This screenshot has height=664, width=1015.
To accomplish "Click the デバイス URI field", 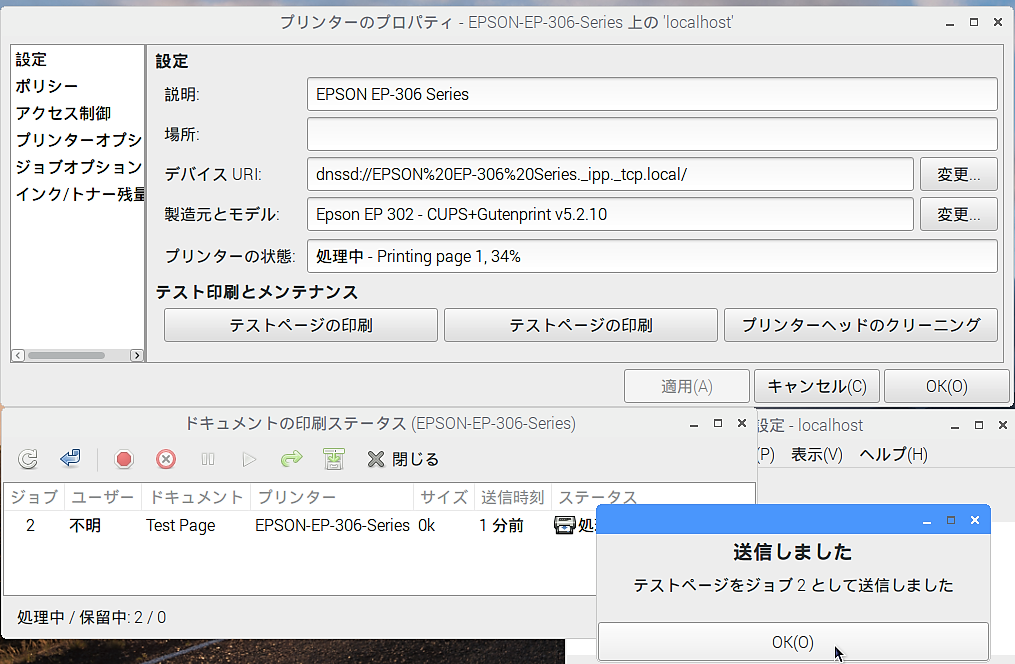I will (x=610, y=174).
